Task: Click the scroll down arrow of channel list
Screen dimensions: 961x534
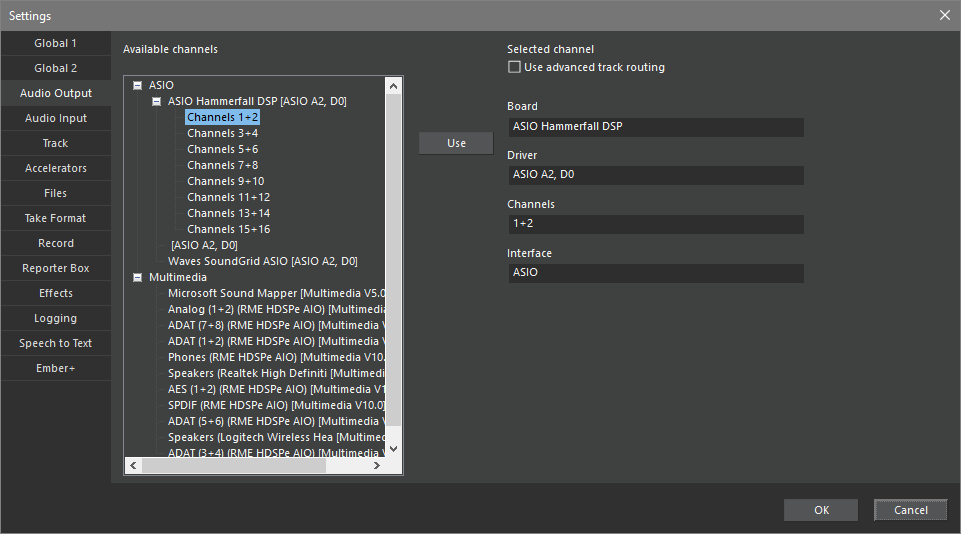Action: [393, 449]
